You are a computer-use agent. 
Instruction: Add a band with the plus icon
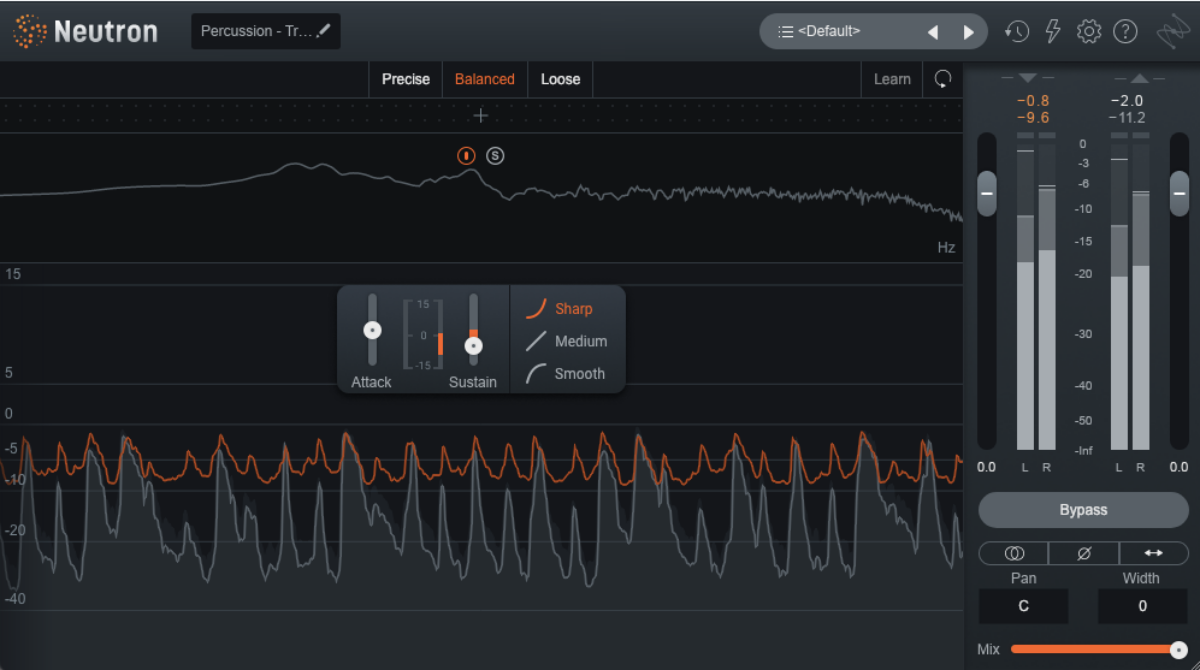[481, 116]
